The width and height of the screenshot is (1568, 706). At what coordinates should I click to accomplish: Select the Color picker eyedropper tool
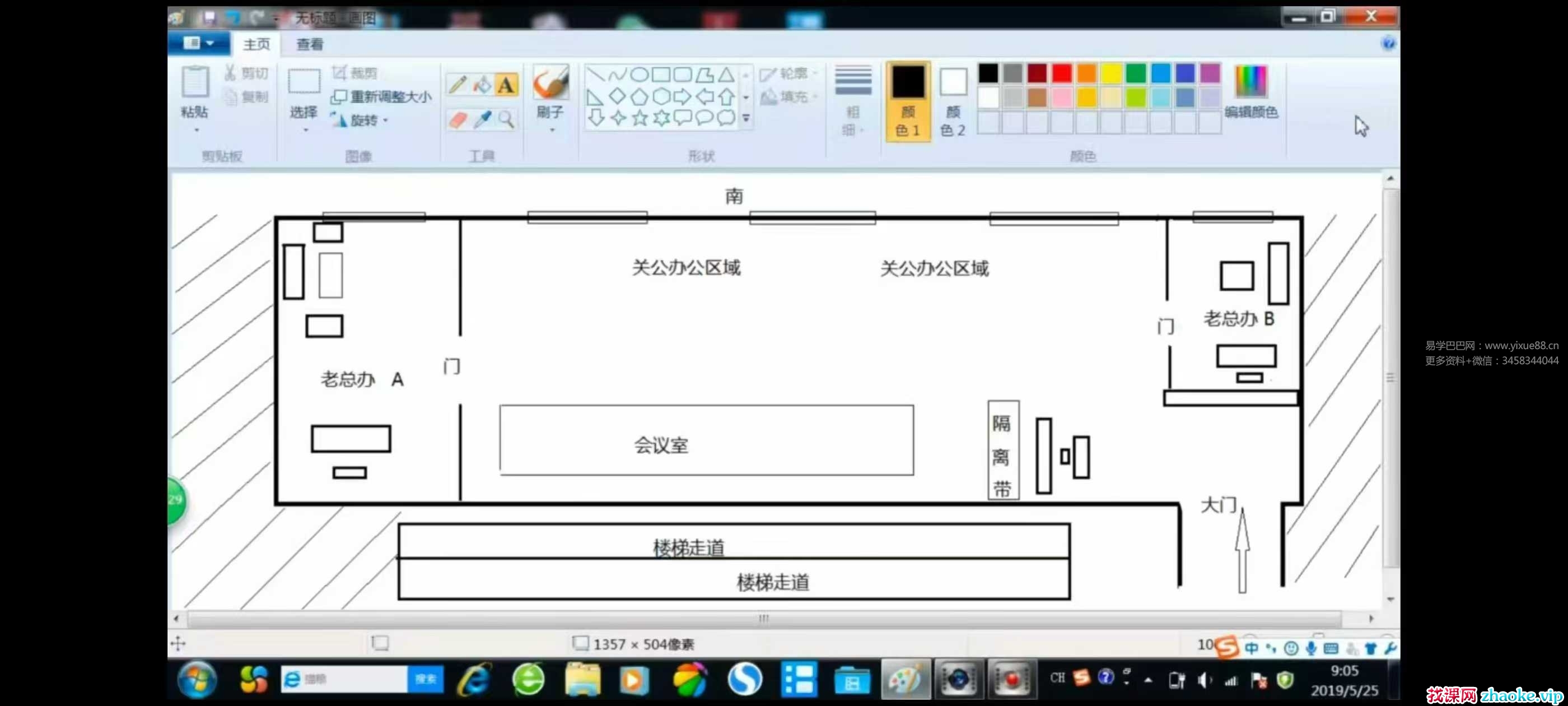pos(482,119)
